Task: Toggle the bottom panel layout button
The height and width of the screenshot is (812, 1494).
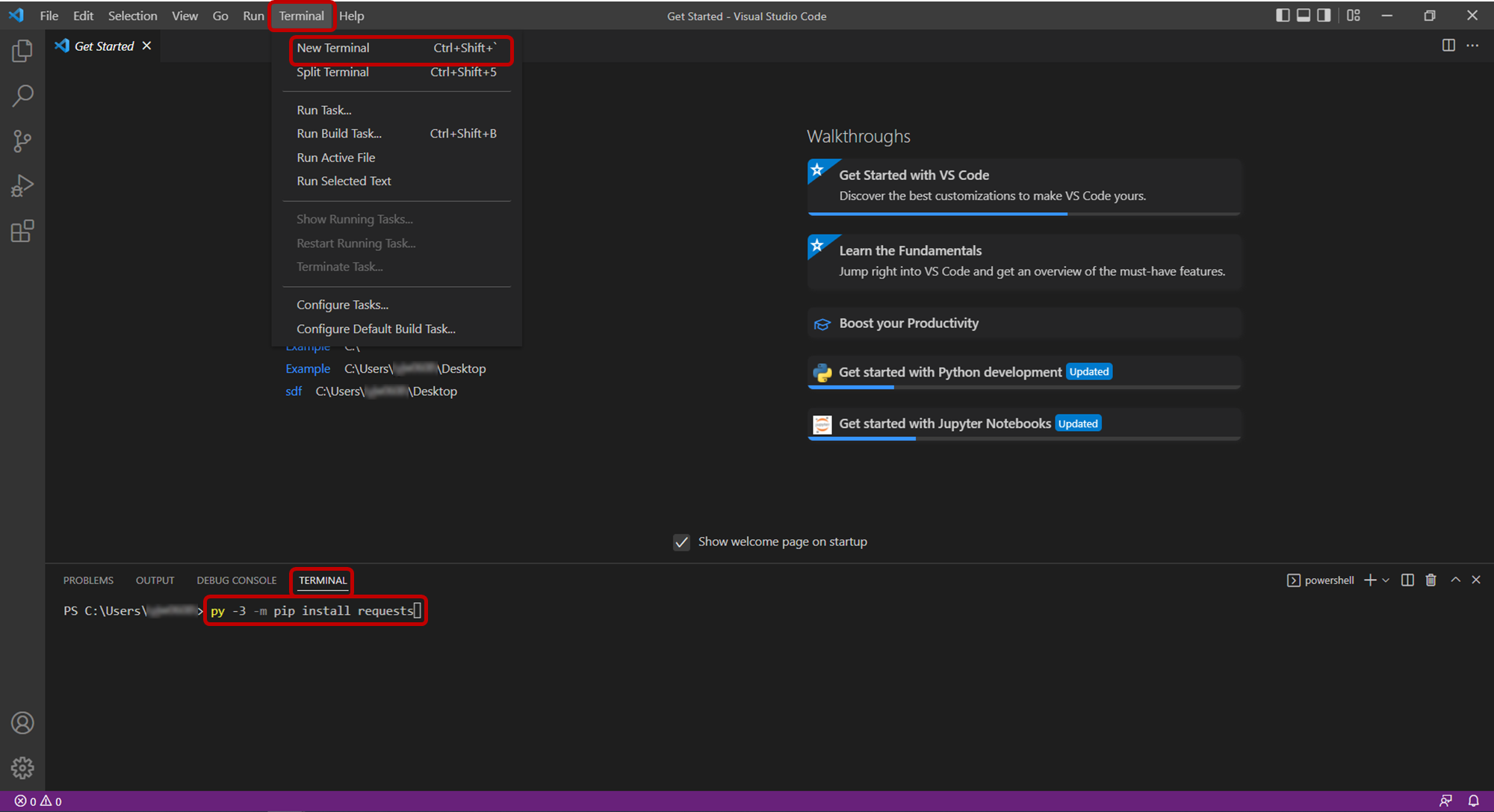Action: [1304, 16]
